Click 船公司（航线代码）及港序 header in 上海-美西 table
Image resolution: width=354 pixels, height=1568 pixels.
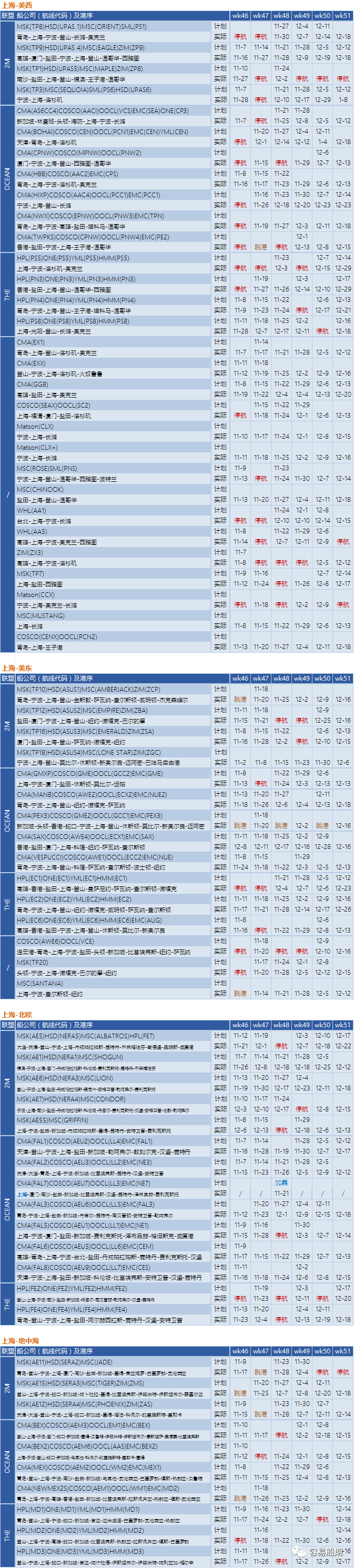55,16
